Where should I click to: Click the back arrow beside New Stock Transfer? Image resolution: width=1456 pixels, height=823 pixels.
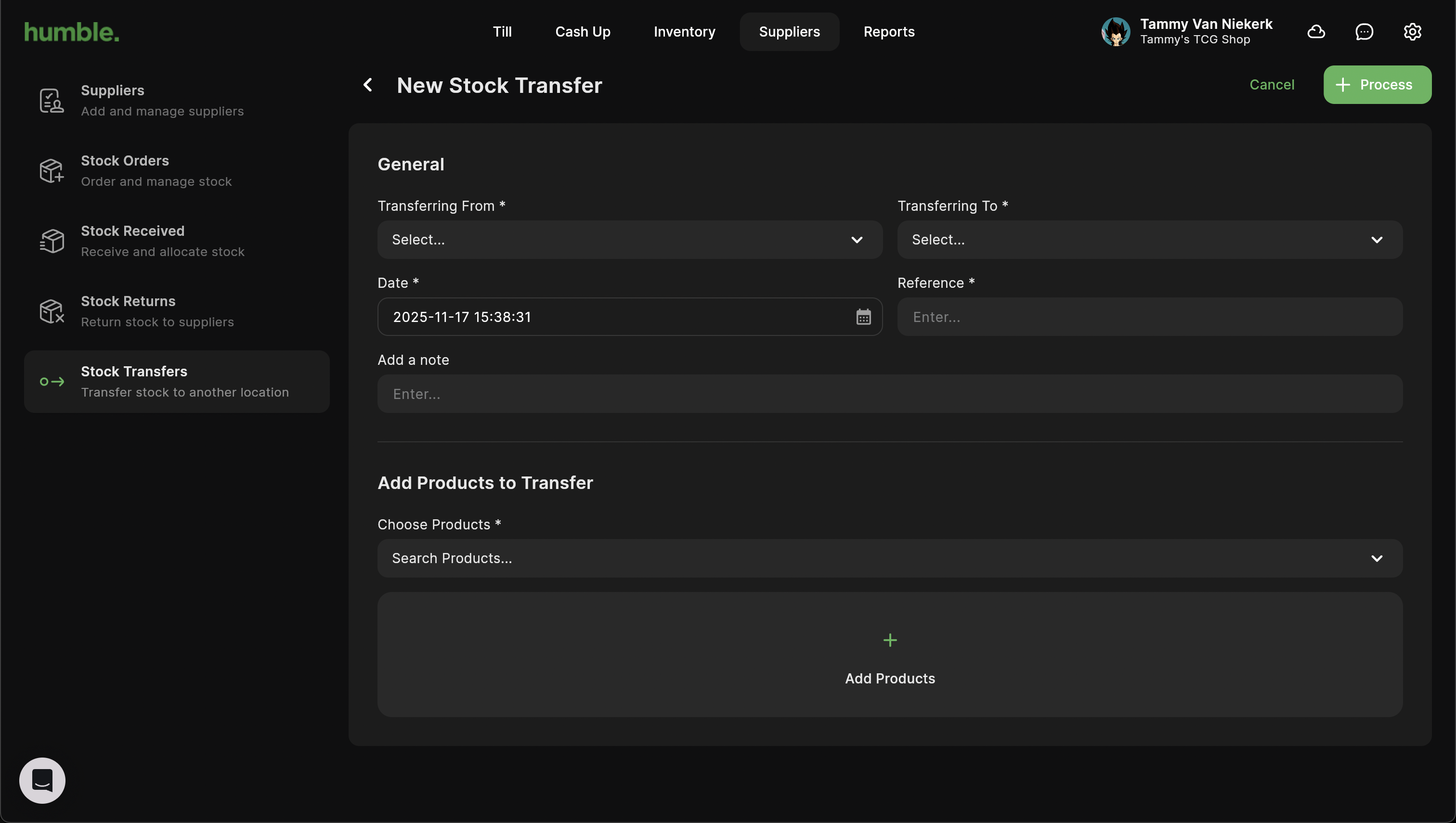pos(367,85)
